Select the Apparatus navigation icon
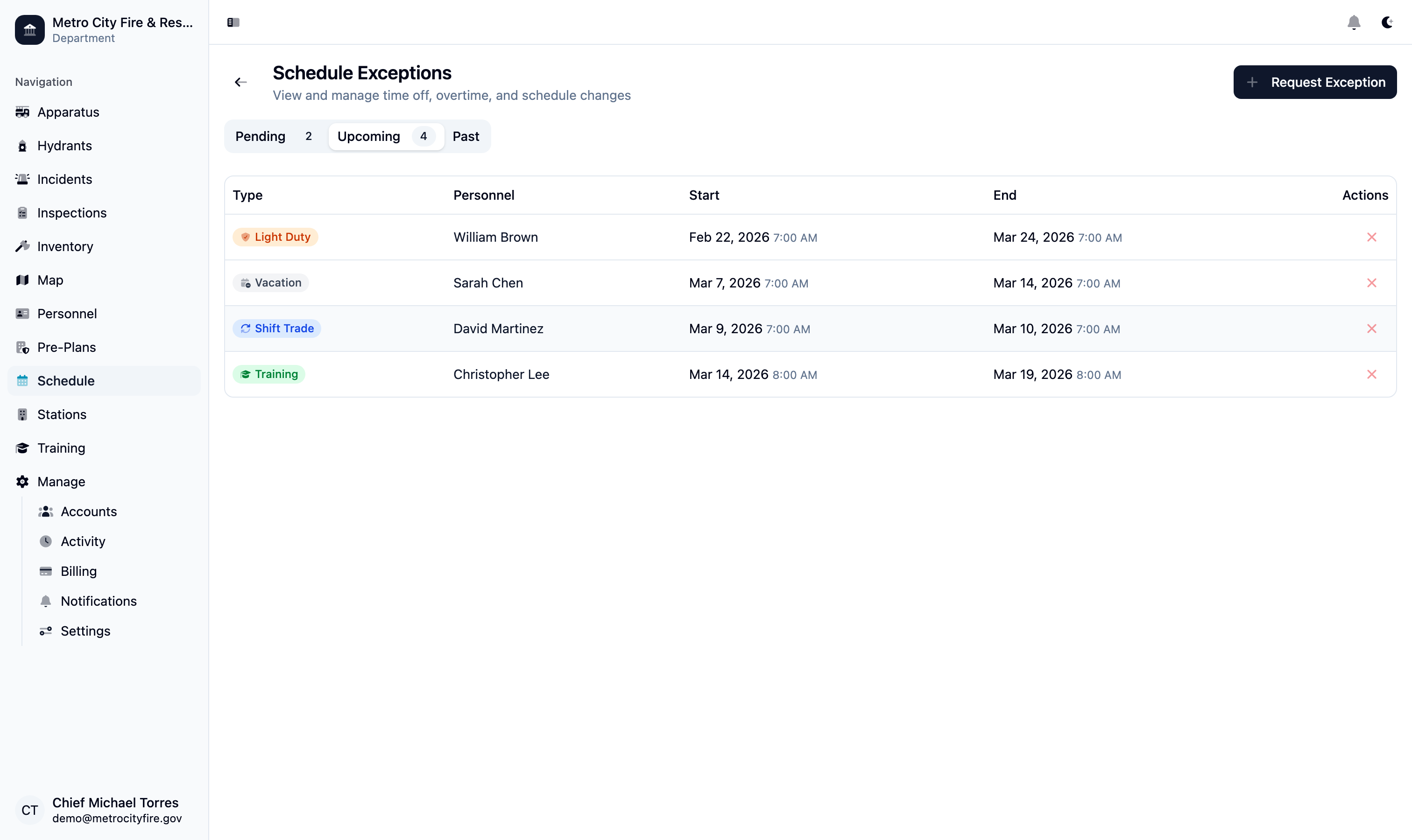 (x=23, y=112)
